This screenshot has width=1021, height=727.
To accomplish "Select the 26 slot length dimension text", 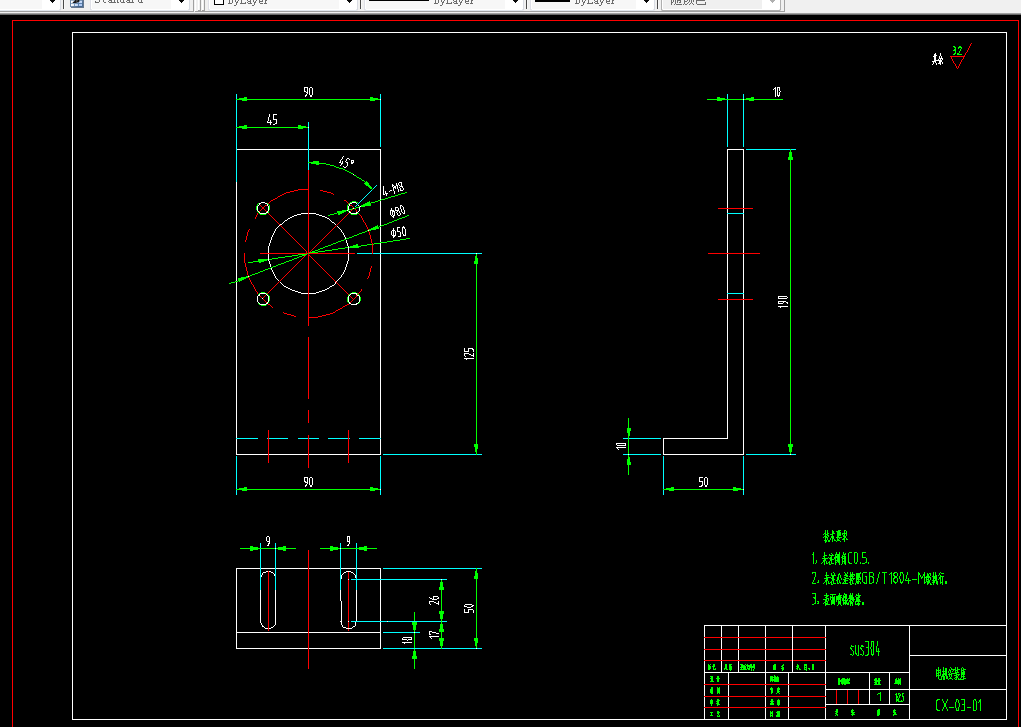I will tap(434, 599).
